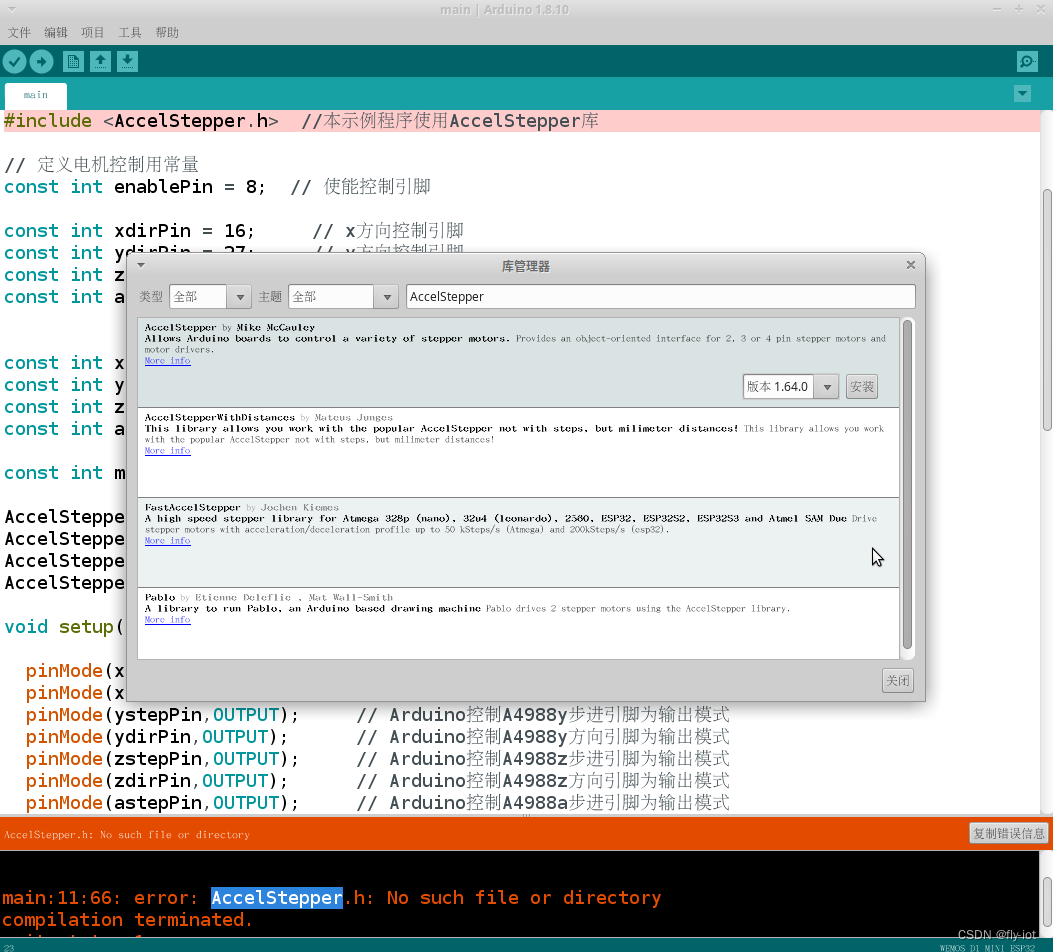Click the orange error status message
The image size is (1053, 952).
[x=127, y=835]
